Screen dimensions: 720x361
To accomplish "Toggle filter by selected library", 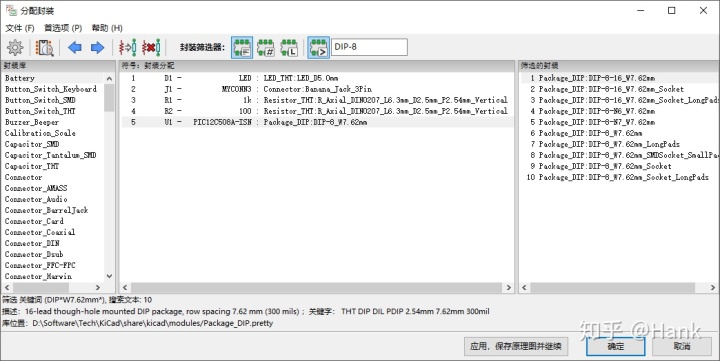I will tap(289, 47).
